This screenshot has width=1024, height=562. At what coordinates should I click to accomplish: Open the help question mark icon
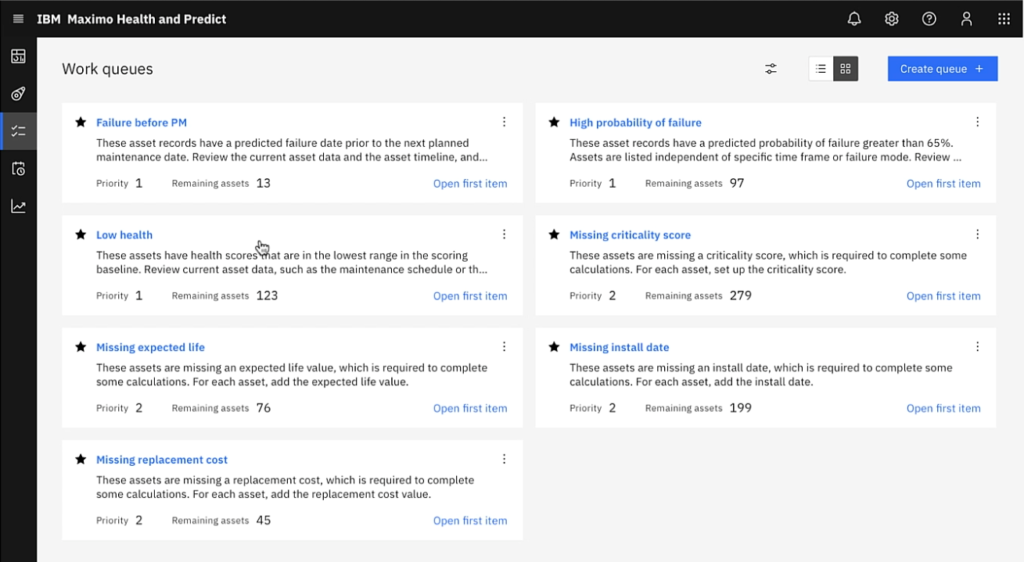[929, 19]
